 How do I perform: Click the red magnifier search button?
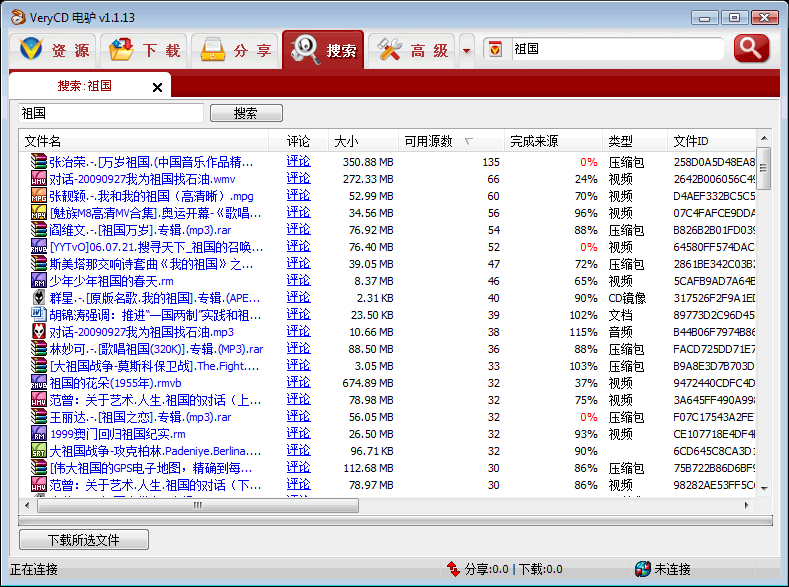751,48
